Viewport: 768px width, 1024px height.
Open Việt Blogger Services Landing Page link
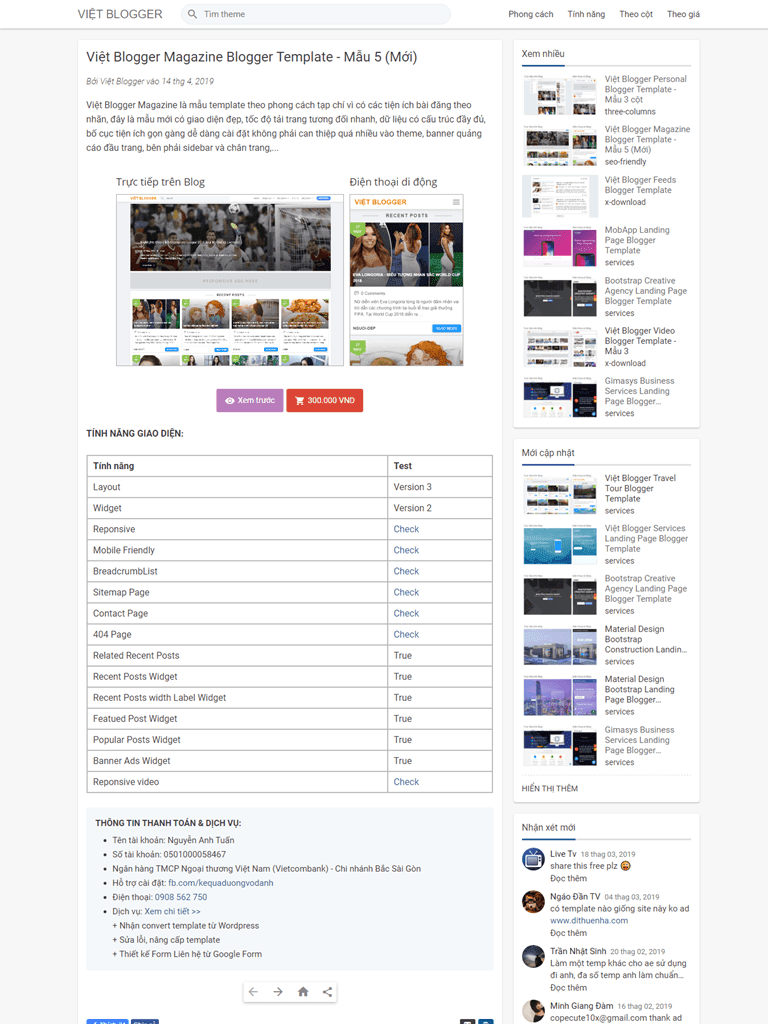click(647, 539)
